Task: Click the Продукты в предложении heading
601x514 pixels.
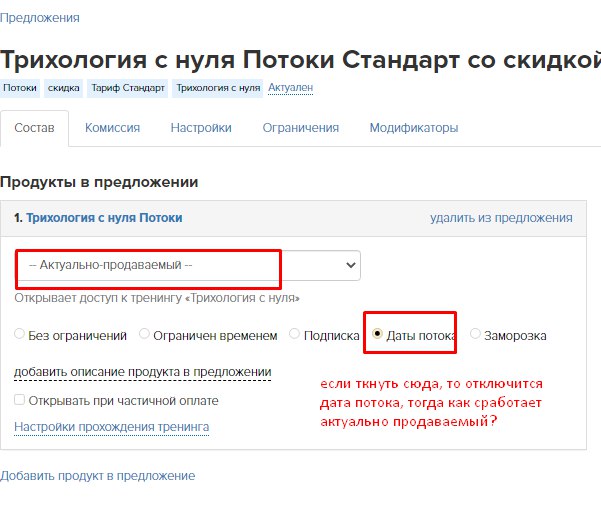Action: [x=99, y=182]
